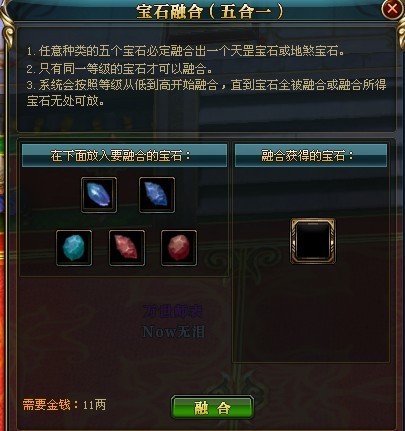The width and height of the screenshot is (405, 431).
Task: Click the 宝石融合（五合一）title bar
Action: [x=210, y=12]
